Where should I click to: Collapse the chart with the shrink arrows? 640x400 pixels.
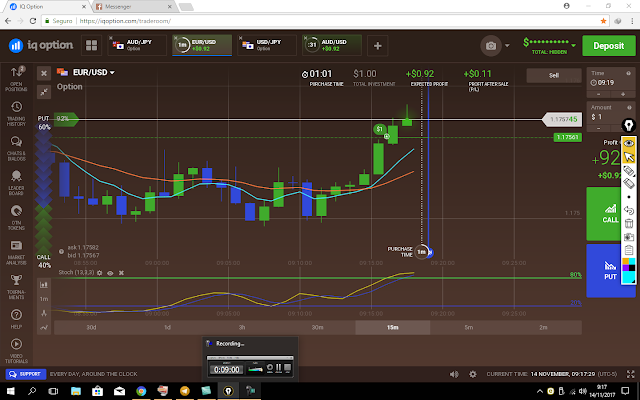[x=44, y=92]
